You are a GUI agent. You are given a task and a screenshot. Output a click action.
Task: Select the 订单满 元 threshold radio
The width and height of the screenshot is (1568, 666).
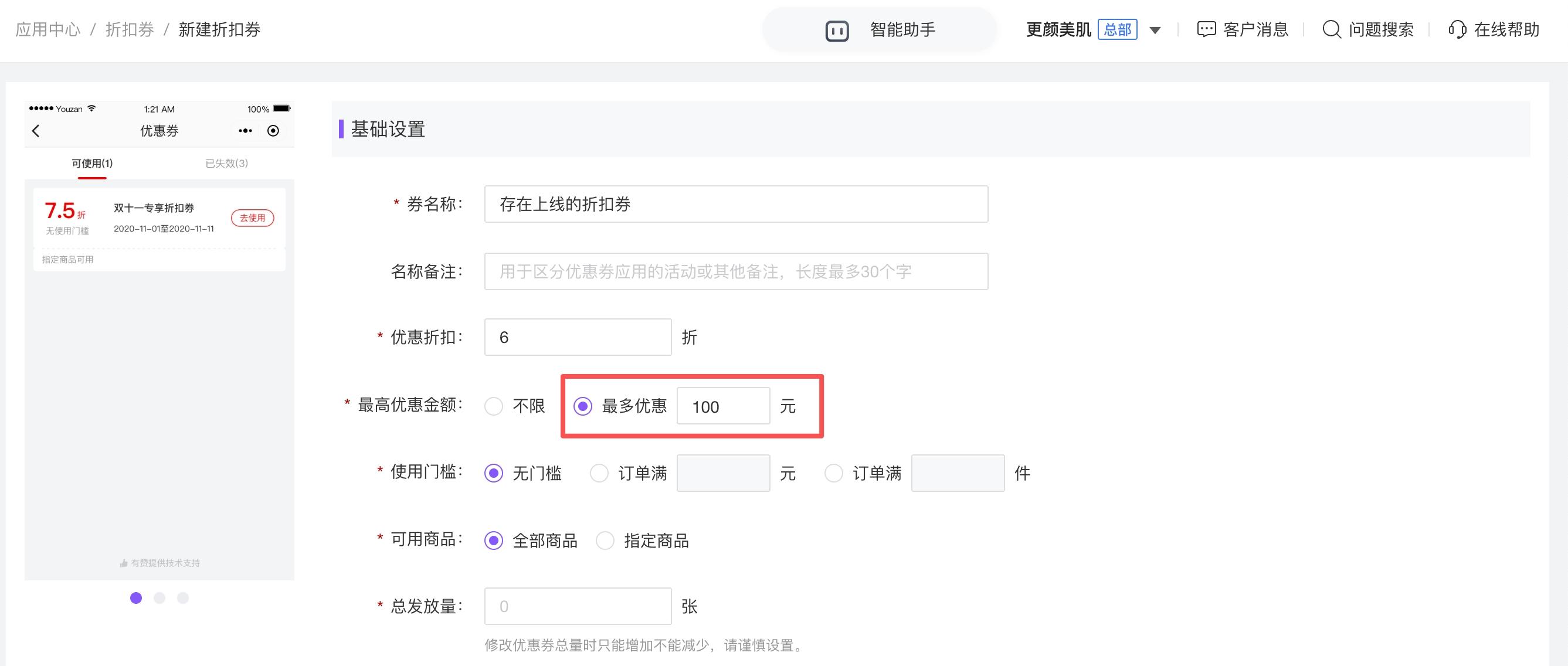click(599, 473)
